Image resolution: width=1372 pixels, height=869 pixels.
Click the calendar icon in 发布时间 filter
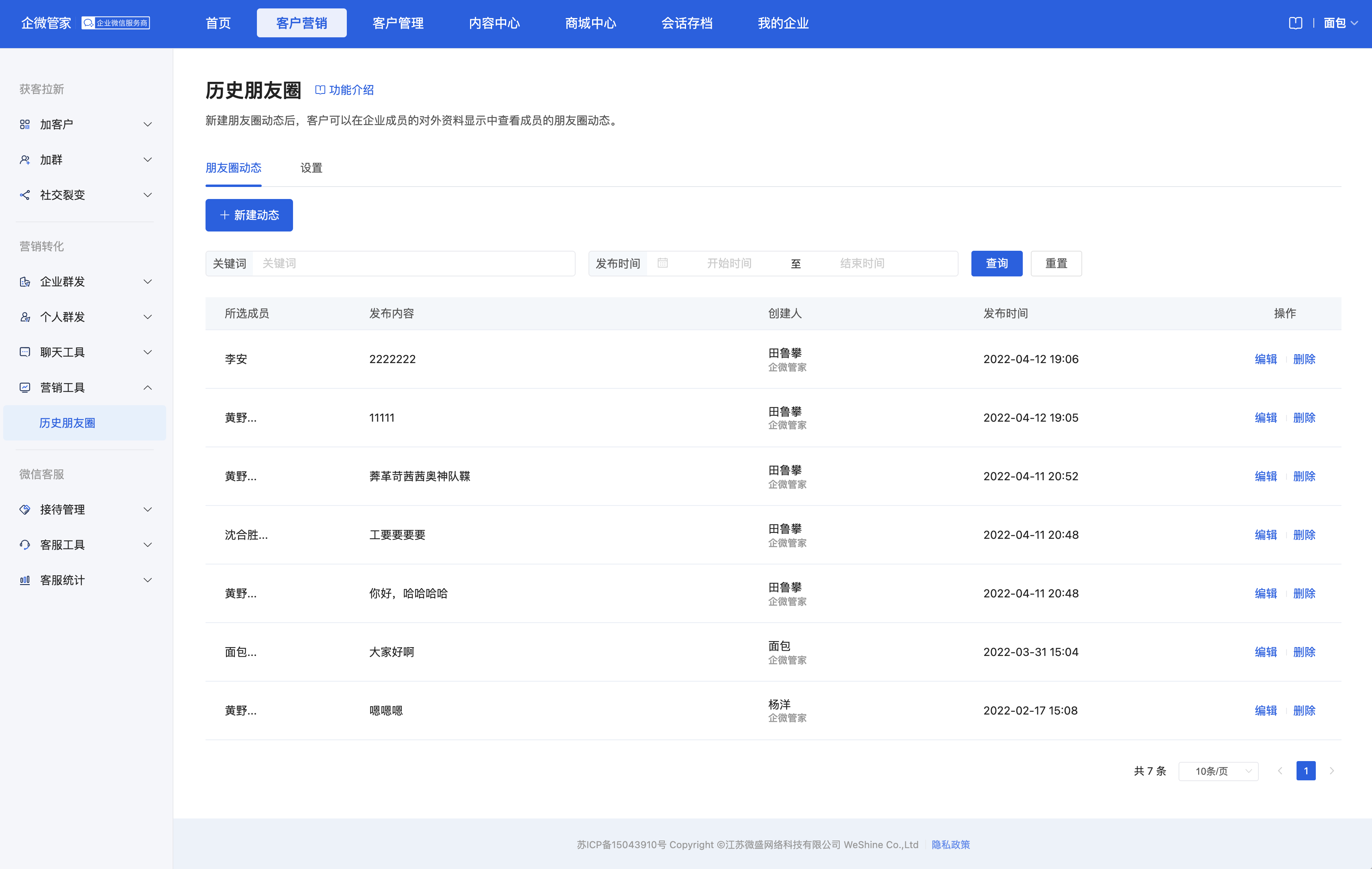662,263
